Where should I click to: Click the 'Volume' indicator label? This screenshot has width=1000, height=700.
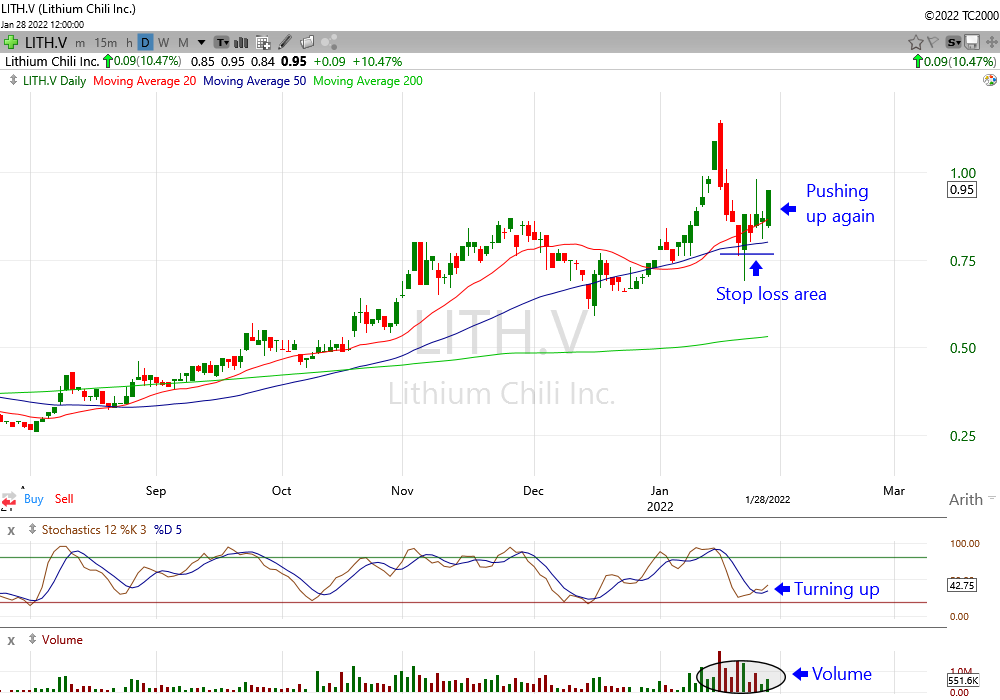[x=62, y=639]
